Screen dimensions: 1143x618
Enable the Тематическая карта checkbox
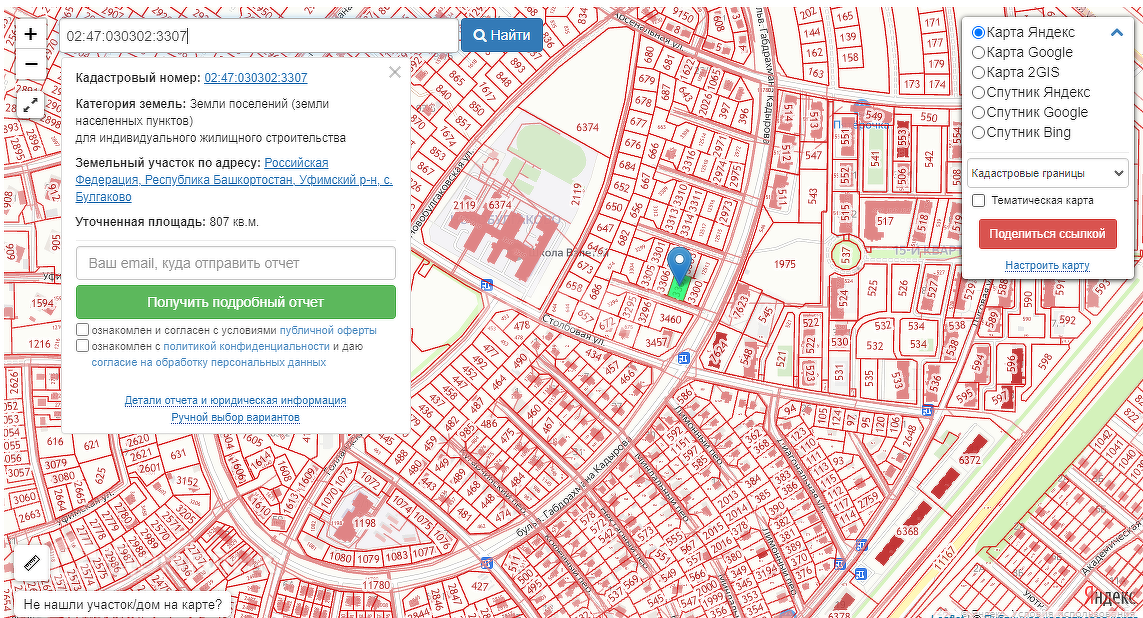click(979, 200)
